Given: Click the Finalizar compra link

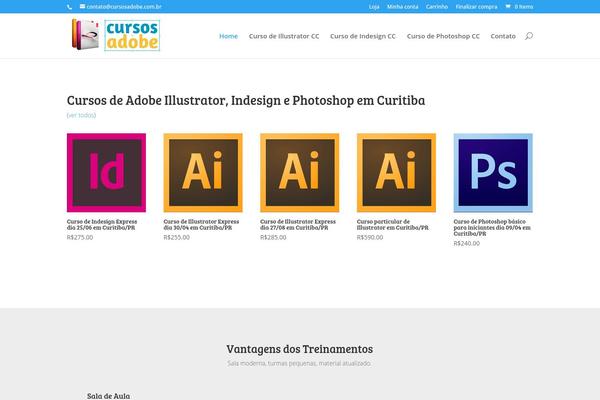Looking at the screenshot, I should (476, 6).
